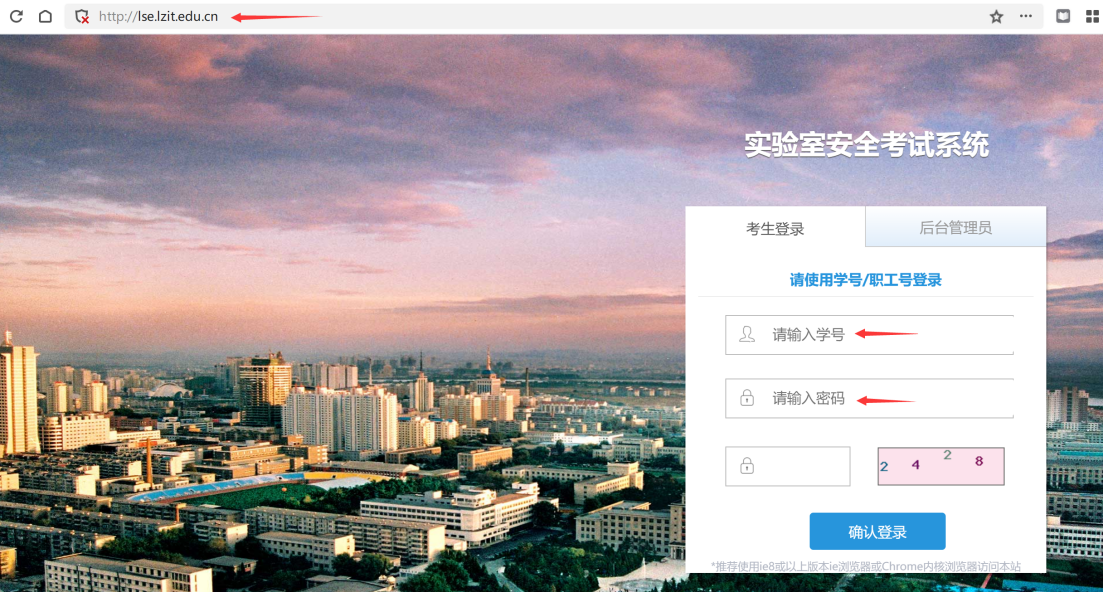Open the browser collections icon
1103x592 pixels.
[x=1063, y=16]
